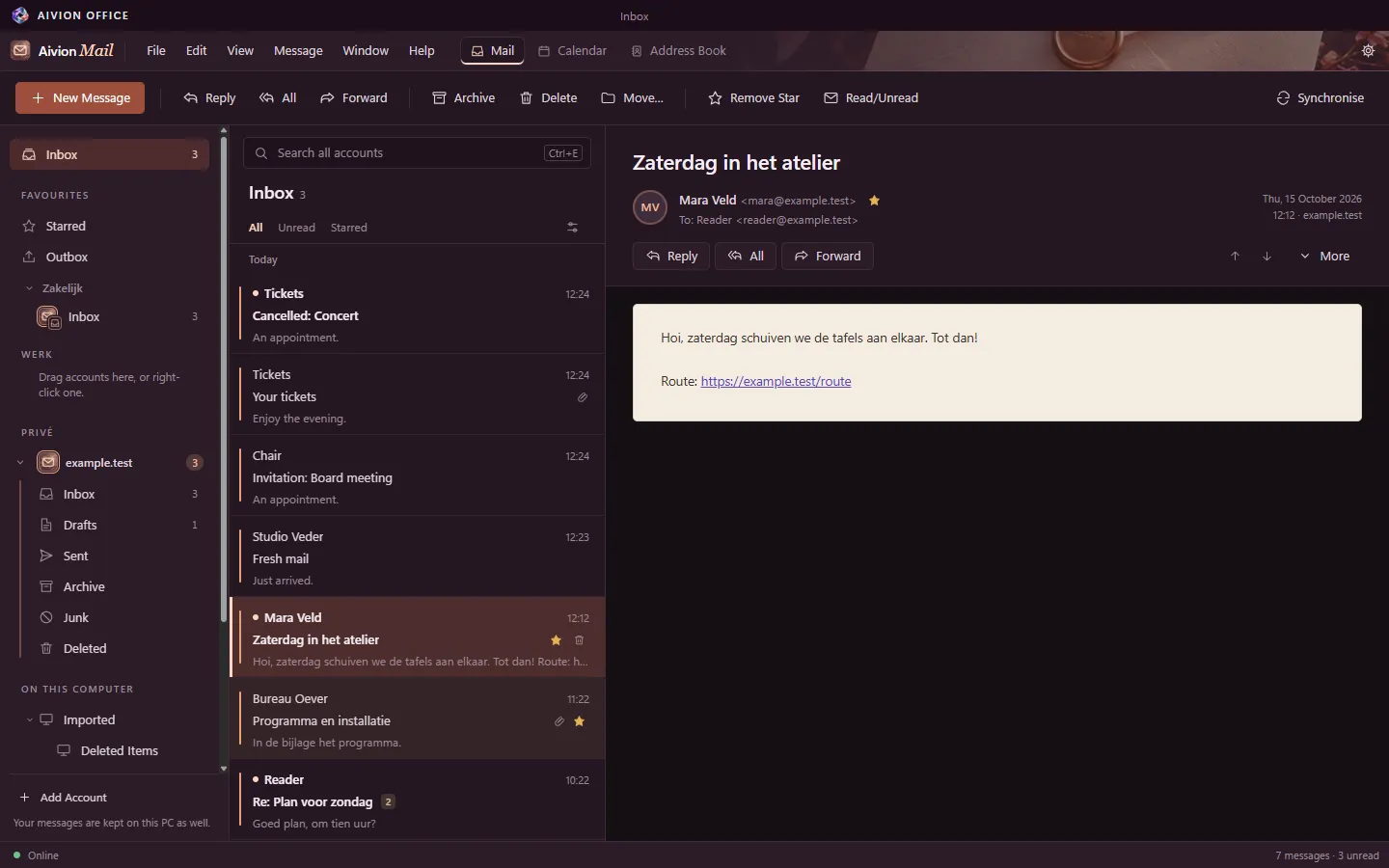Open the Outbox folder

pyautogui.click(x=109, y=257)
